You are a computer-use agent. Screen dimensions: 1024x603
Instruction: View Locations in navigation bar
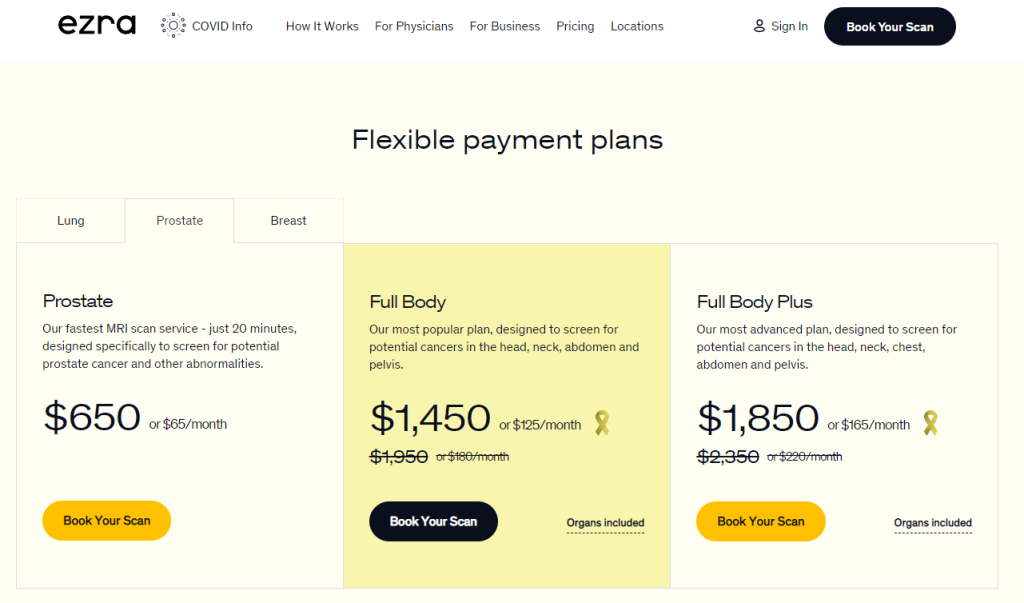(x=637, y=26)
